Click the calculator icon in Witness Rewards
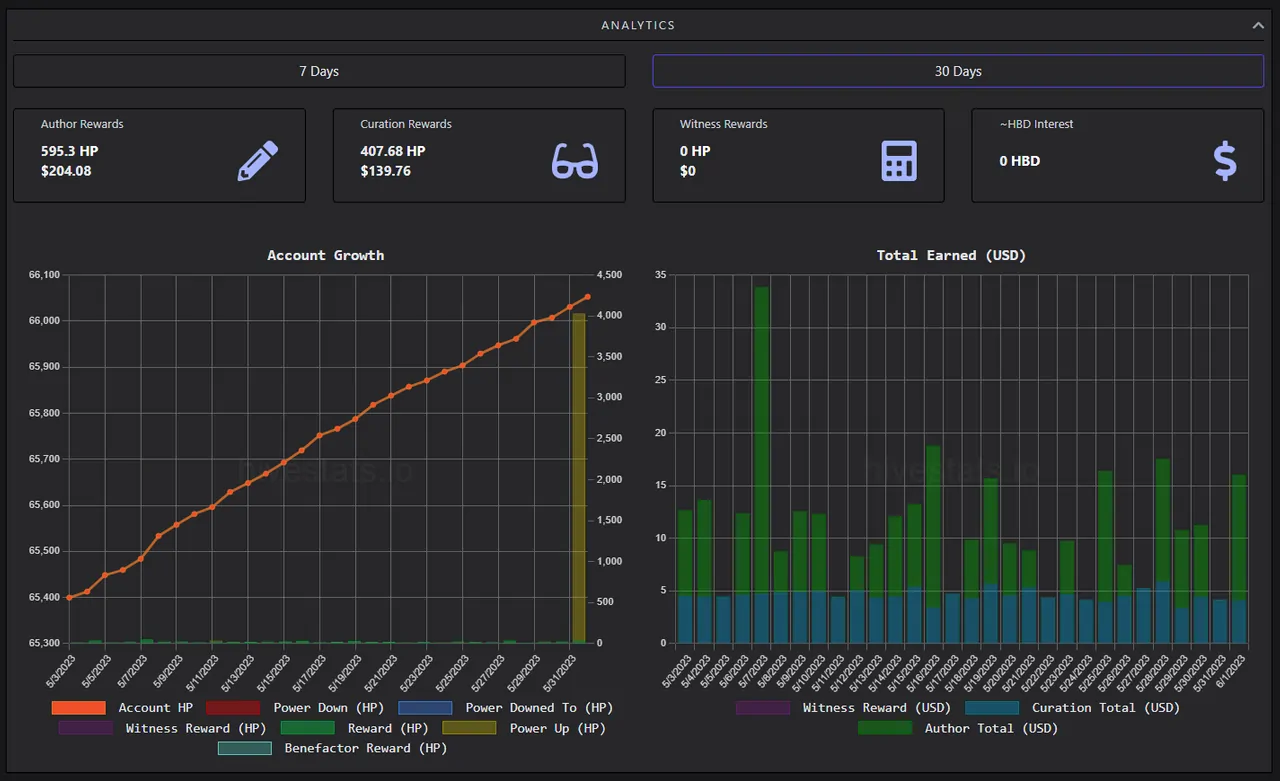 899,161
